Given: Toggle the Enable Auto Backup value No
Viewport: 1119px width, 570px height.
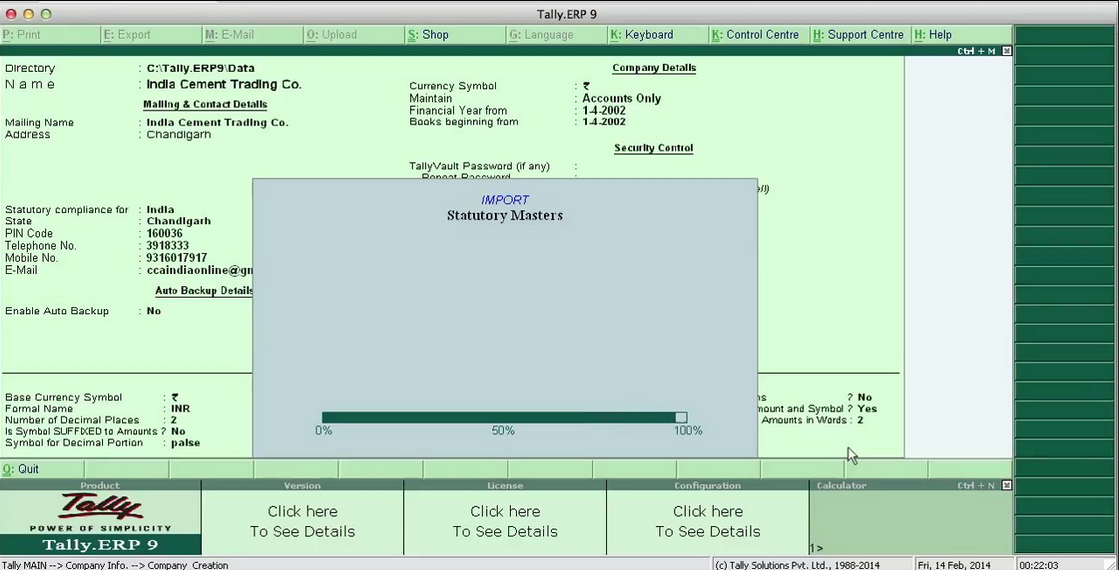Looking at the screenshot, I should point(154,311).
